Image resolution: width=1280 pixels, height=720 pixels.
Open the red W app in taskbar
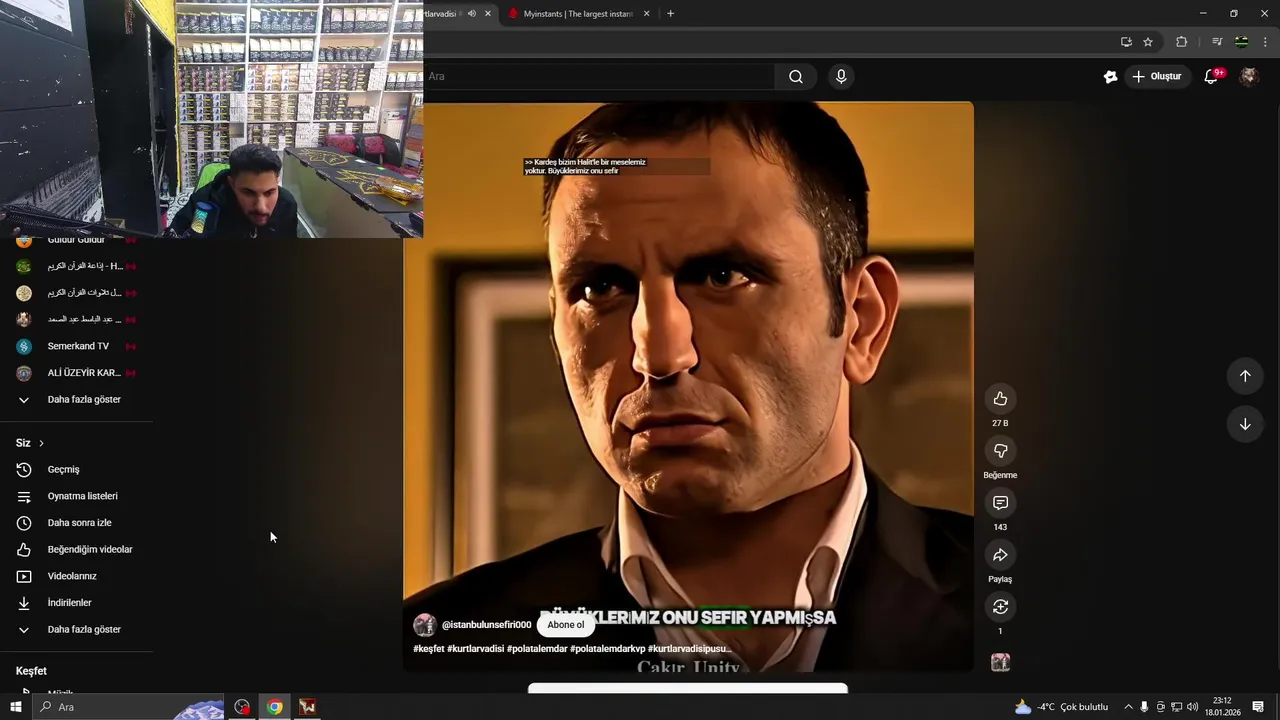(307, 707)
